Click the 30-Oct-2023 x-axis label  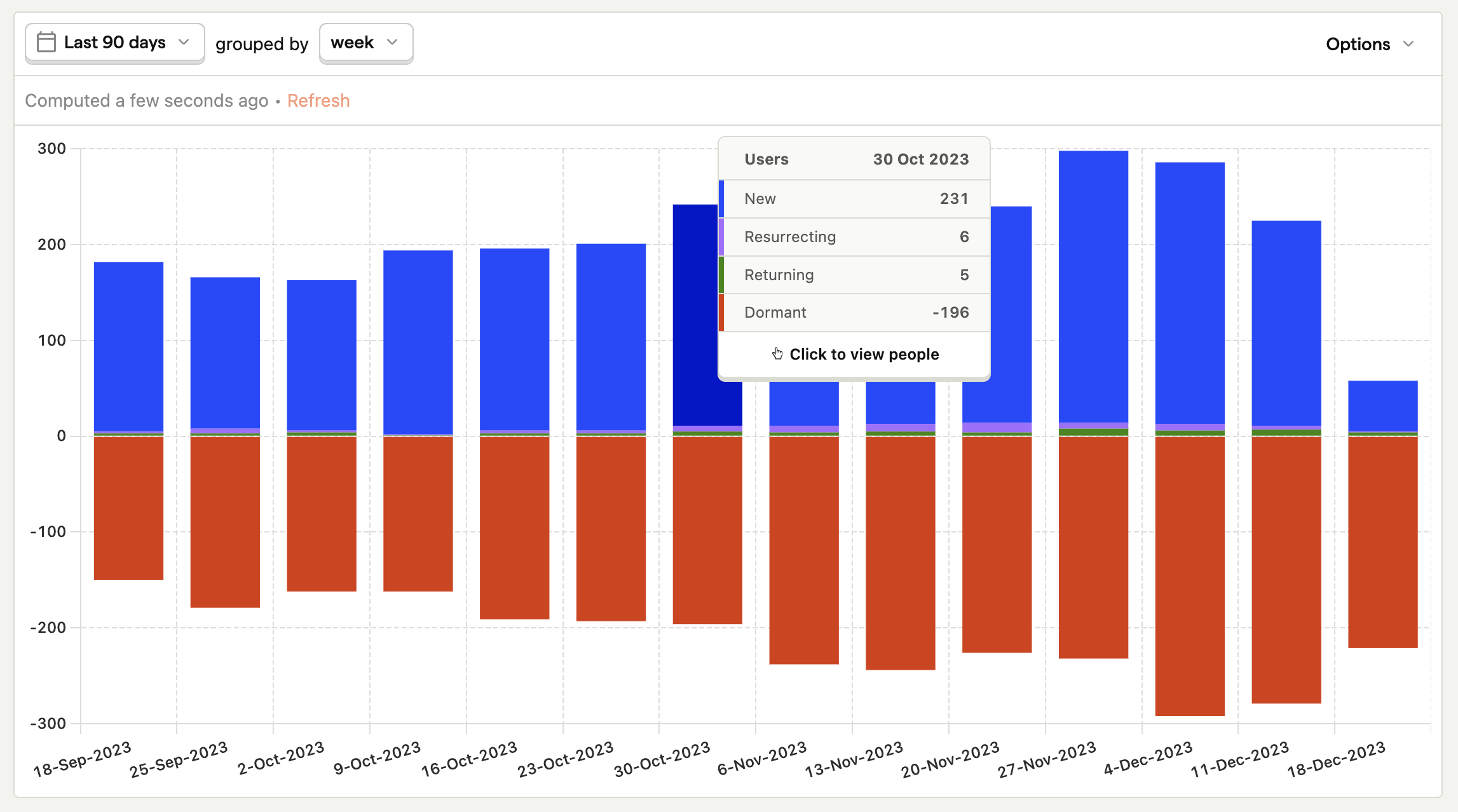point(662,759)
